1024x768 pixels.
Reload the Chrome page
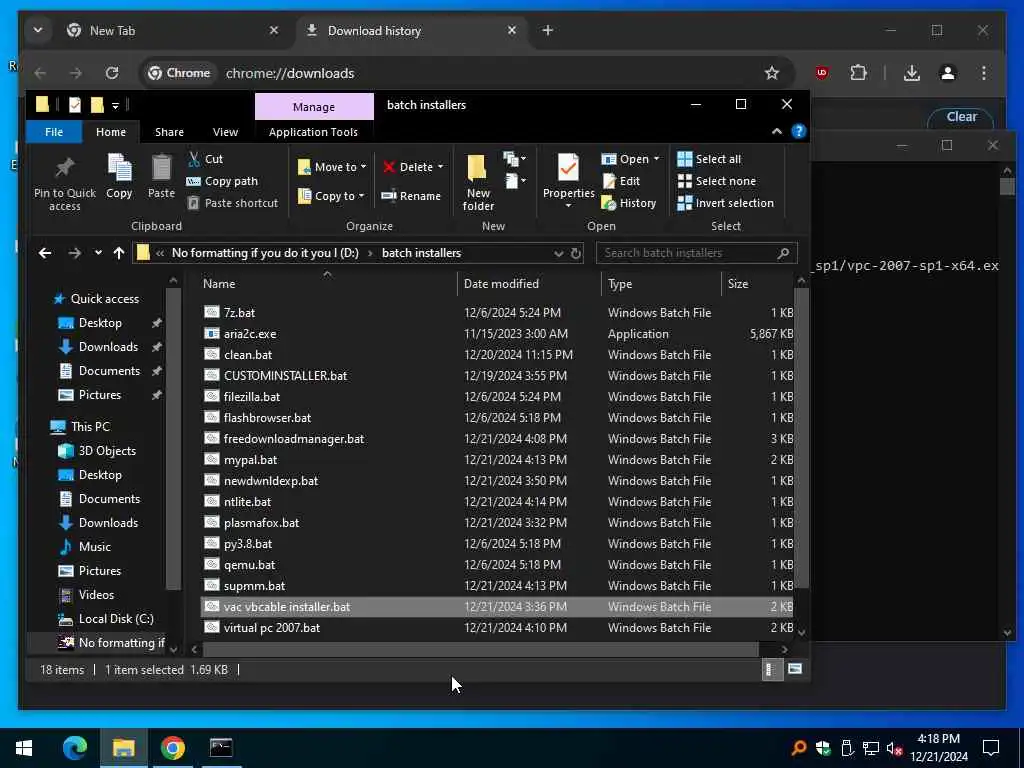pyautogui.click(x=112, y=73)
